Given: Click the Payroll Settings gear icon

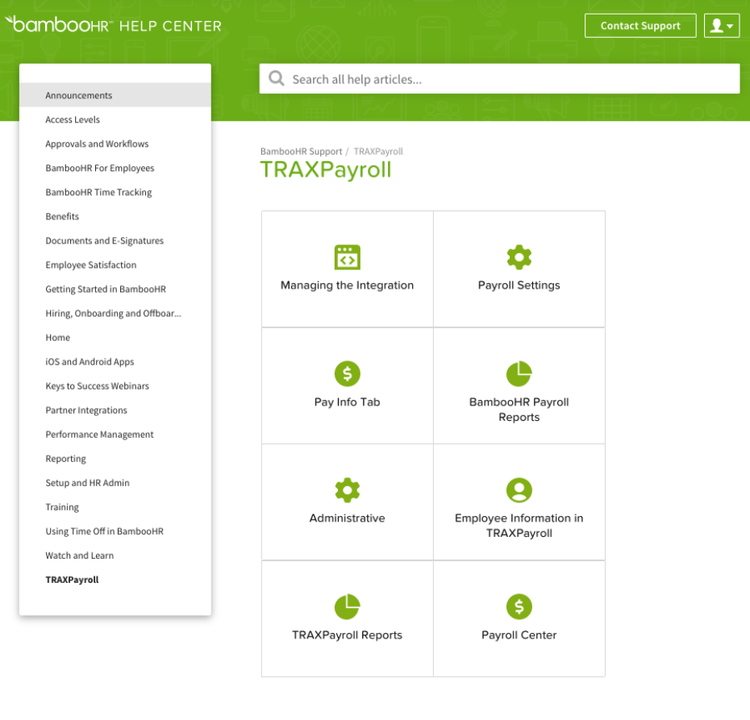Looking at the screenshot, I should click(519, 257).
